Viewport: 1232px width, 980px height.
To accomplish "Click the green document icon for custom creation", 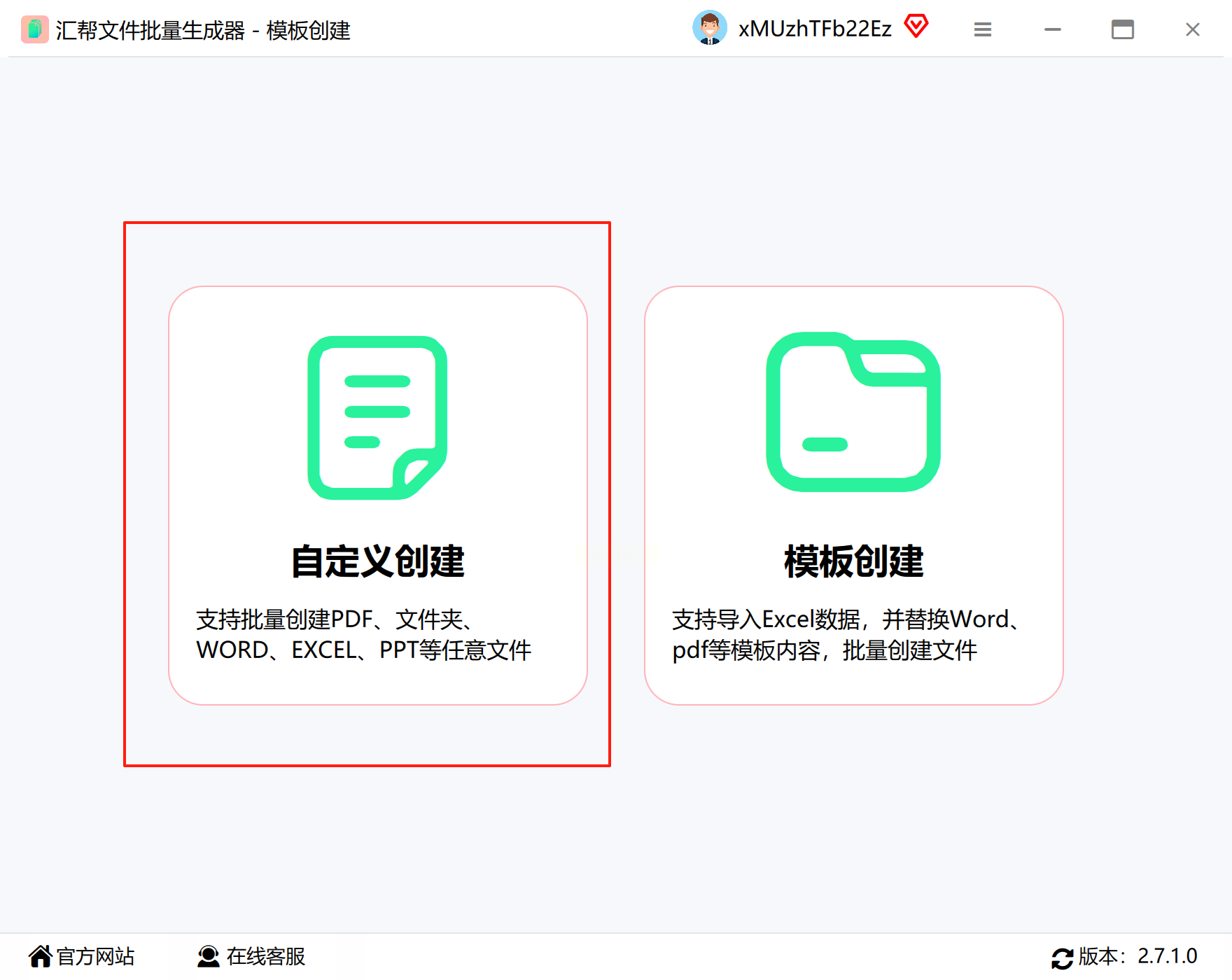I will click(377, 418).
